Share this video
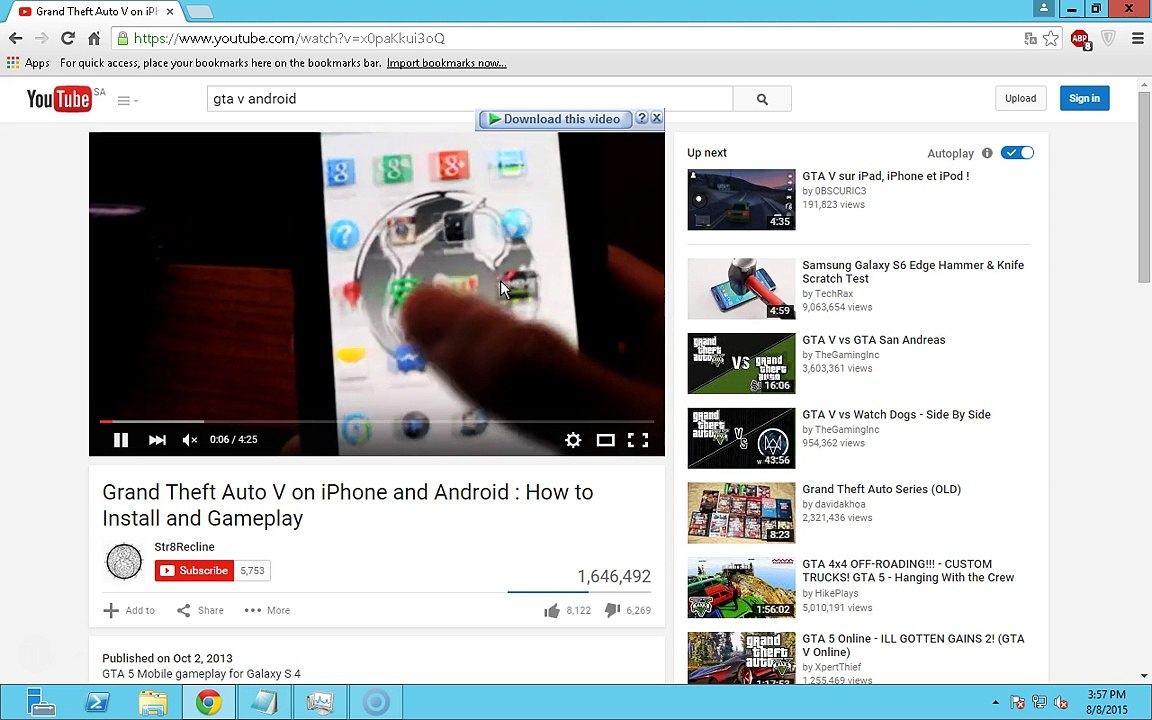This screenshot has width=1152, height=720. 201,610
